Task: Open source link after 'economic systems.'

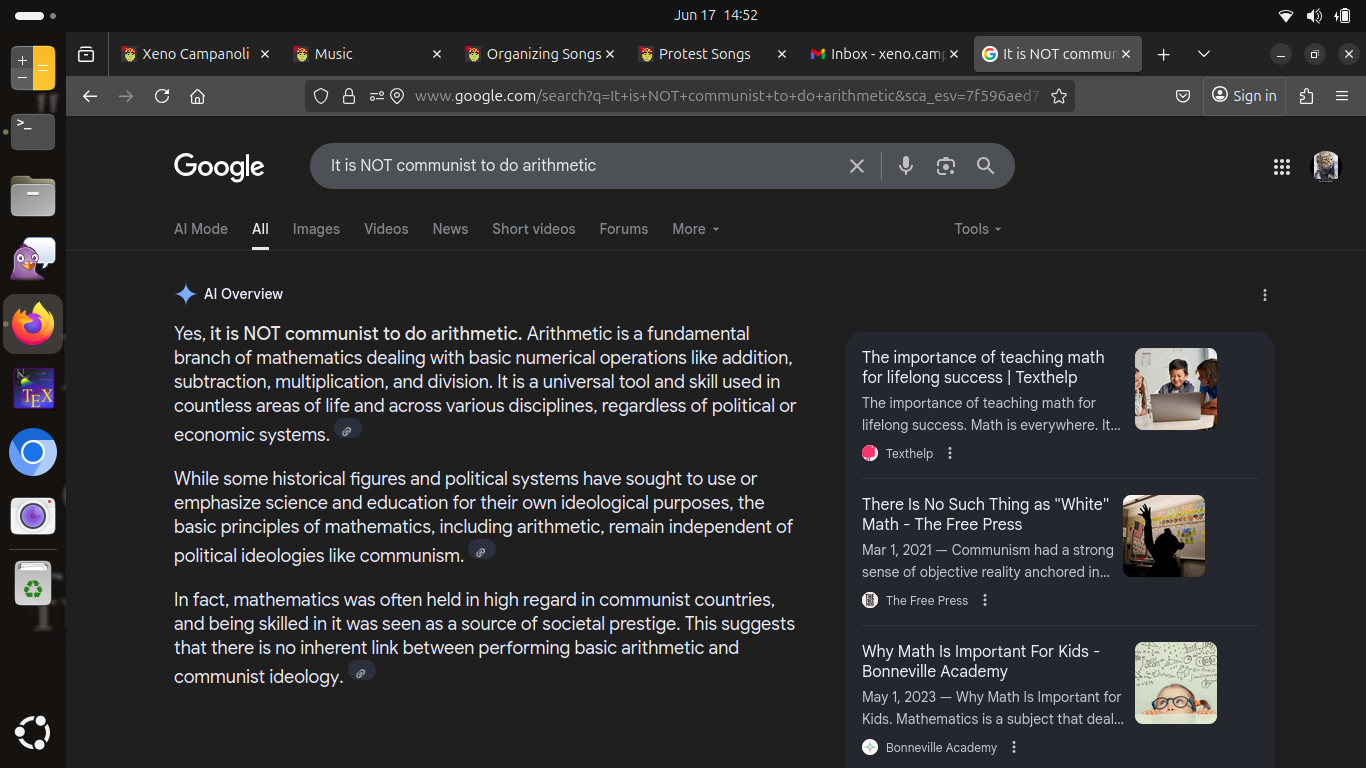Action: tap(347, 431)
